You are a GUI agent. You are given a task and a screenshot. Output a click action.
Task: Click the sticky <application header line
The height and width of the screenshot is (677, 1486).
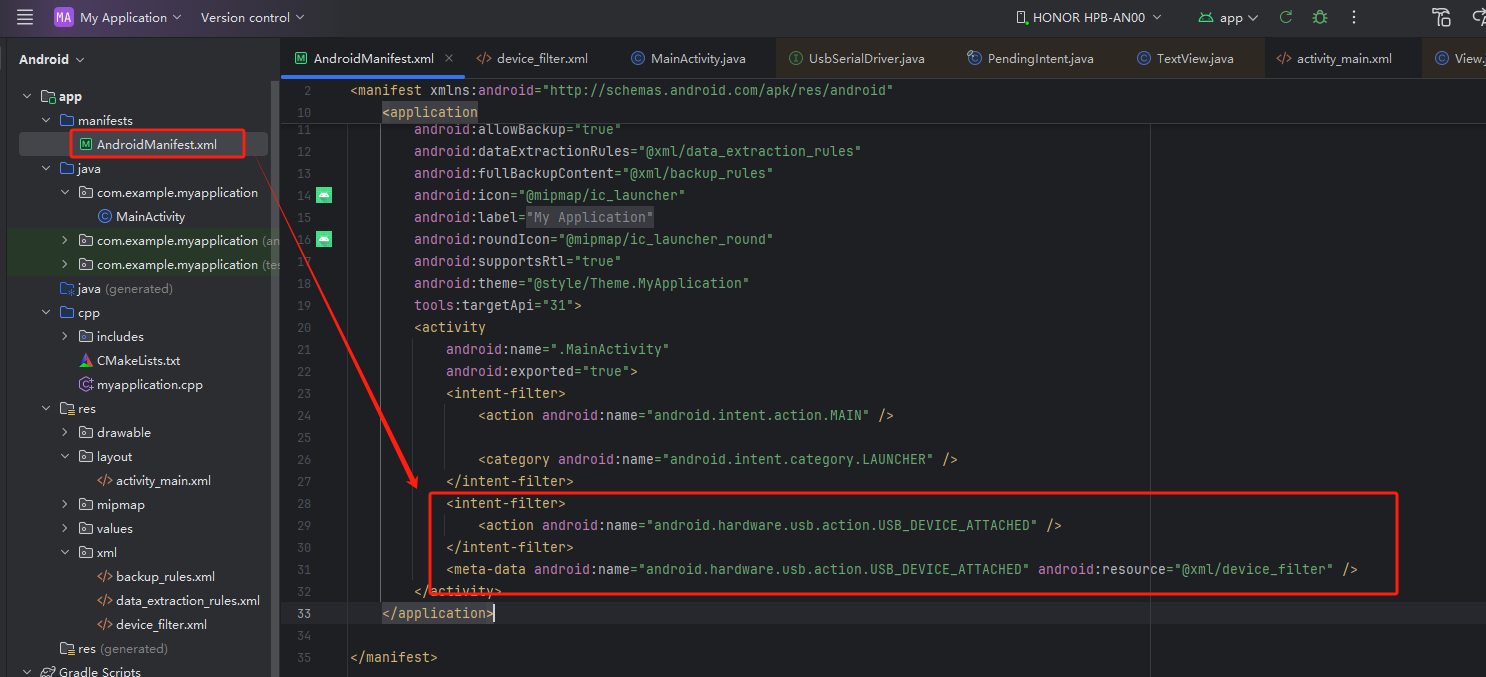tap(430, 112)
